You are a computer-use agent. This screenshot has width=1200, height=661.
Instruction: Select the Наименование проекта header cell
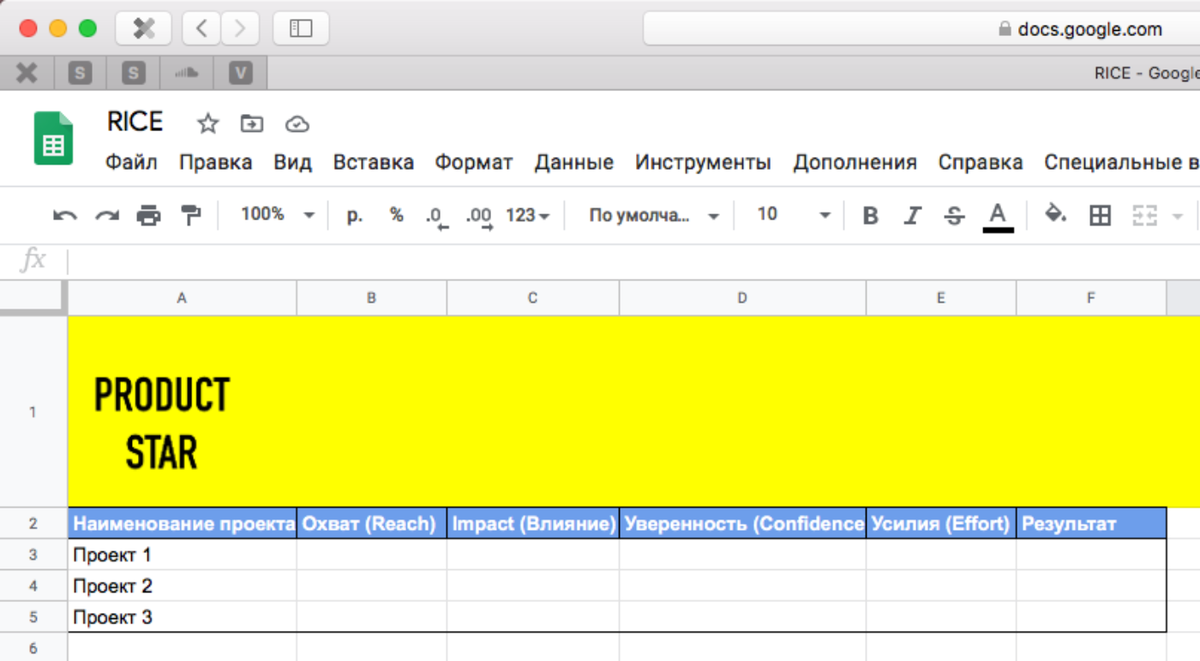coord(182,523)
